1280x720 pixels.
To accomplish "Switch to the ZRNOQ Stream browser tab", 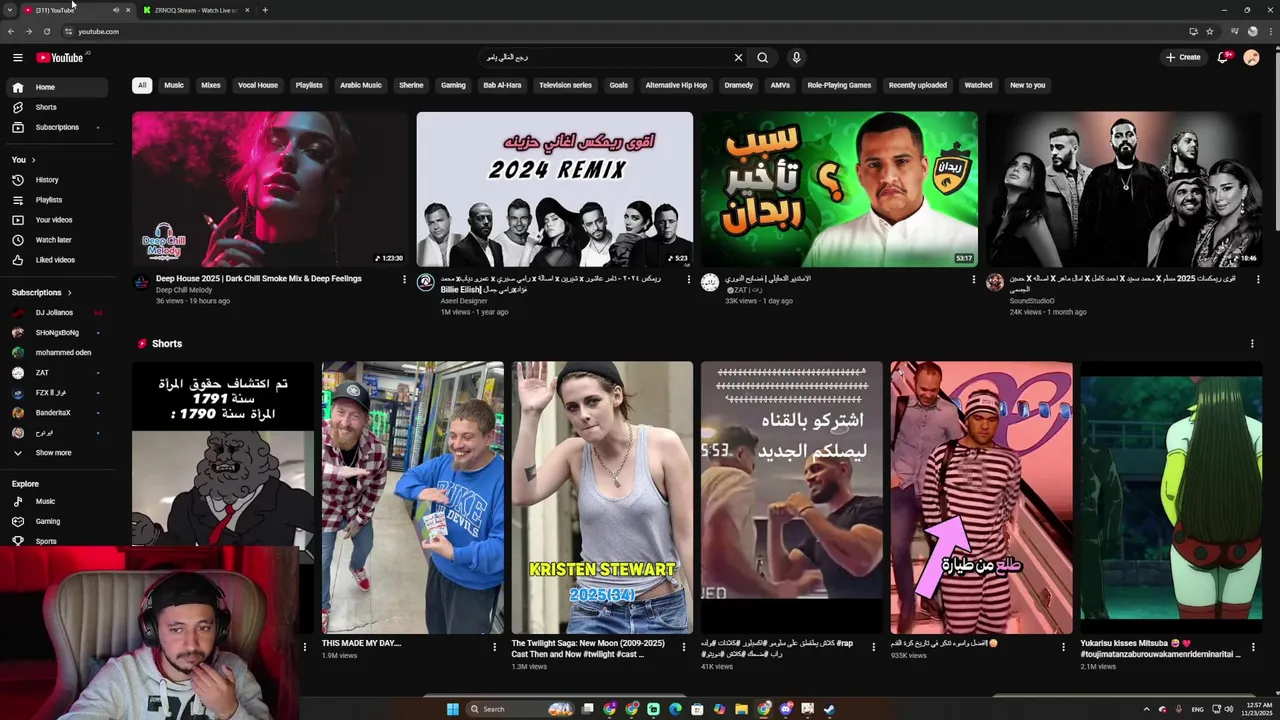I will point(195,10).
